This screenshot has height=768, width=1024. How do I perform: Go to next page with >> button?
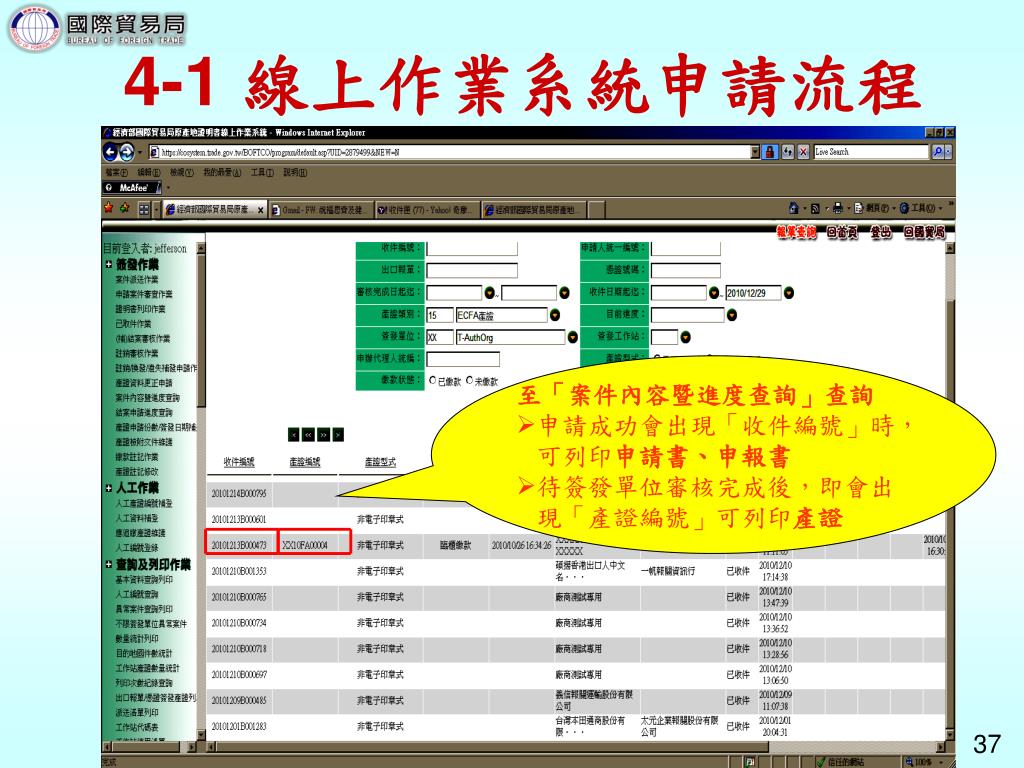[323, 435]
